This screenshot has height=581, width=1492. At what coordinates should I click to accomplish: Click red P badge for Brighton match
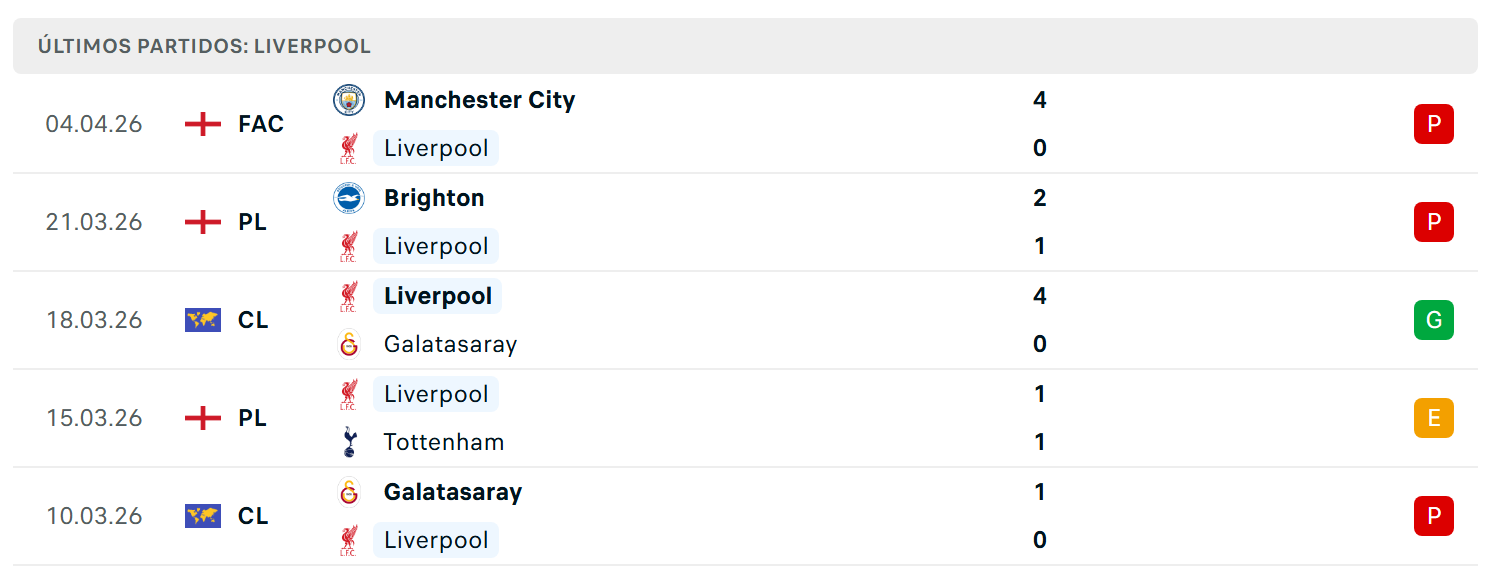(1433, 222)
